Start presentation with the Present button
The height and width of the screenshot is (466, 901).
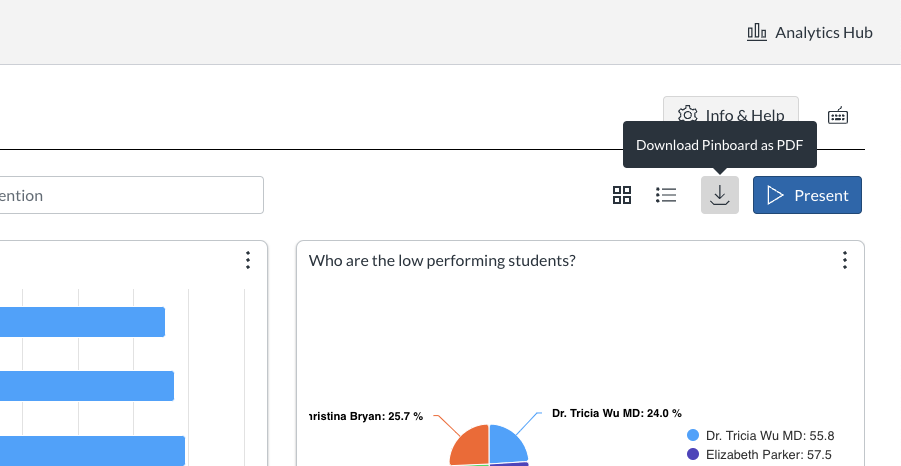[807, 195]
